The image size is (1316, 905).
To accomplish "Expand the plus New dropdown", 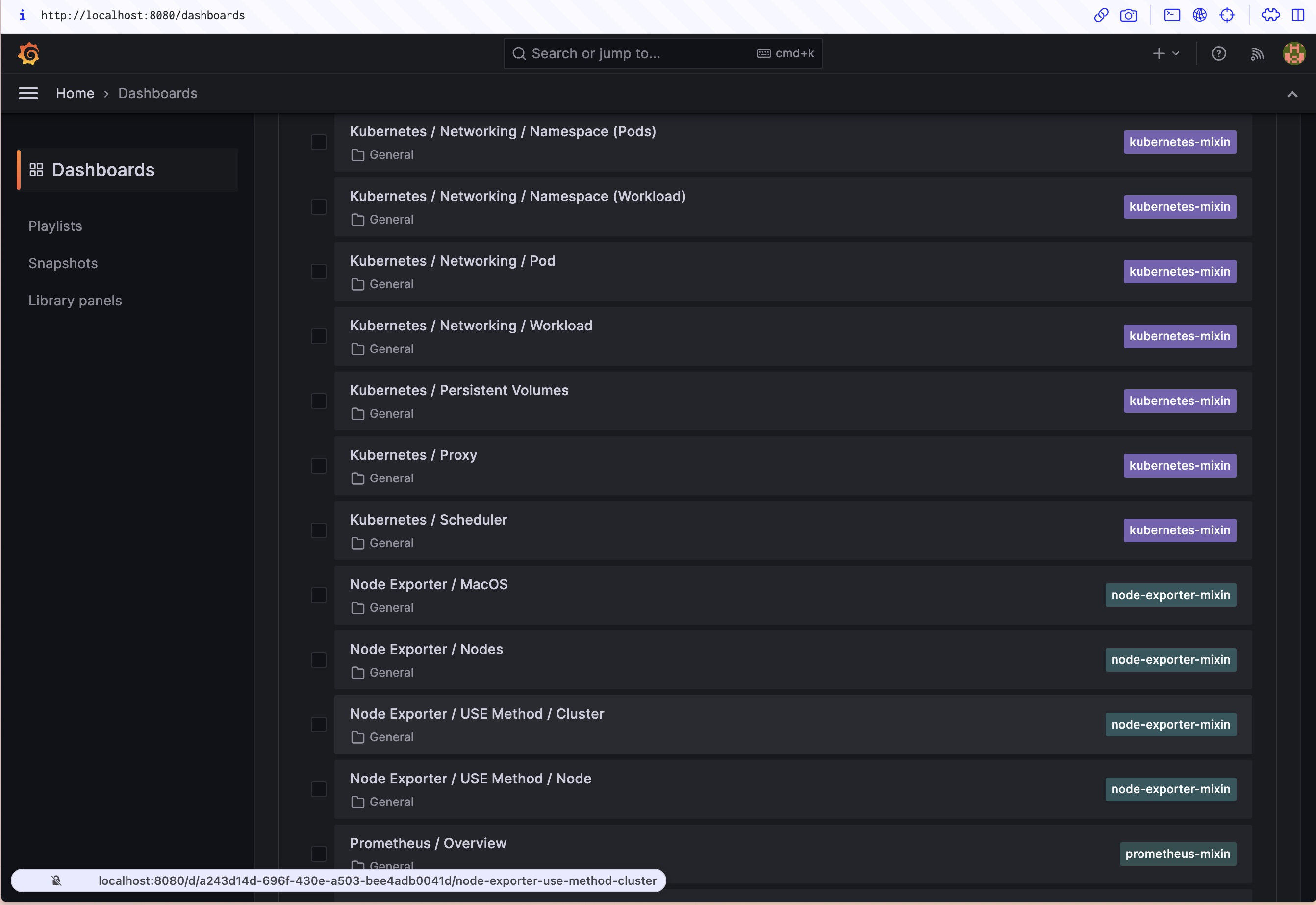I will click(1159, 53).
